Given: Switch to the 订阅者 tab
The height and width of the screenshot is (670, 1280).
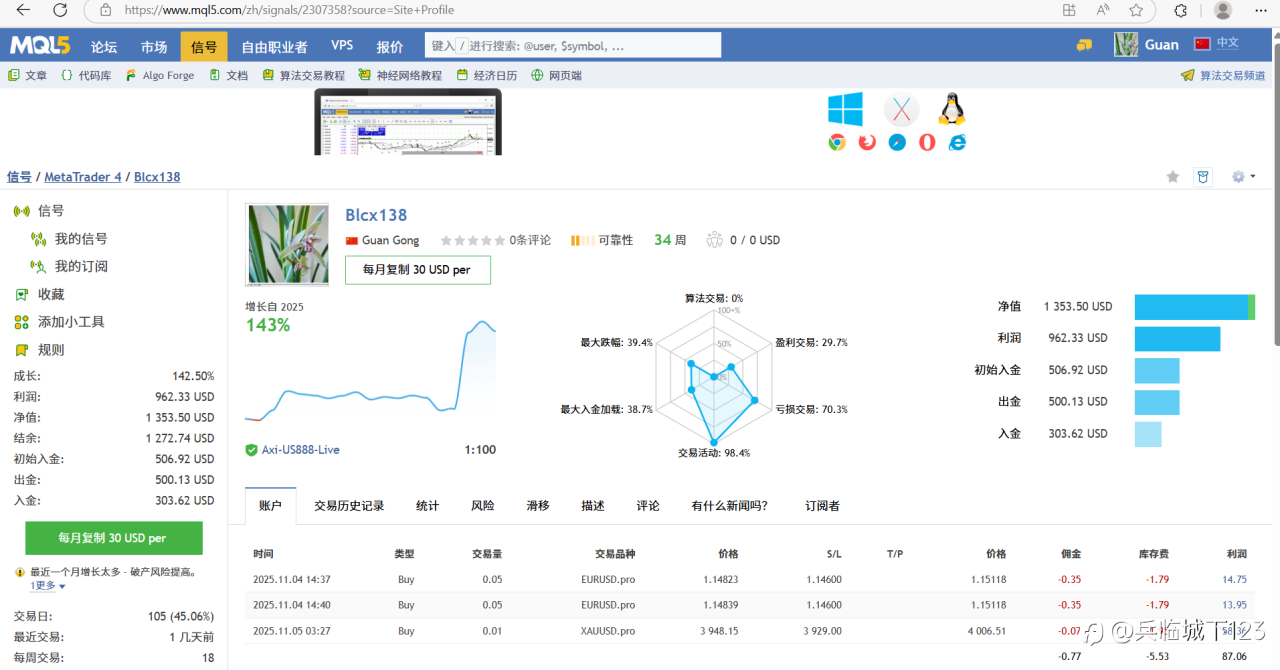Looking at the screenshot, I should (x=823, y=506).
